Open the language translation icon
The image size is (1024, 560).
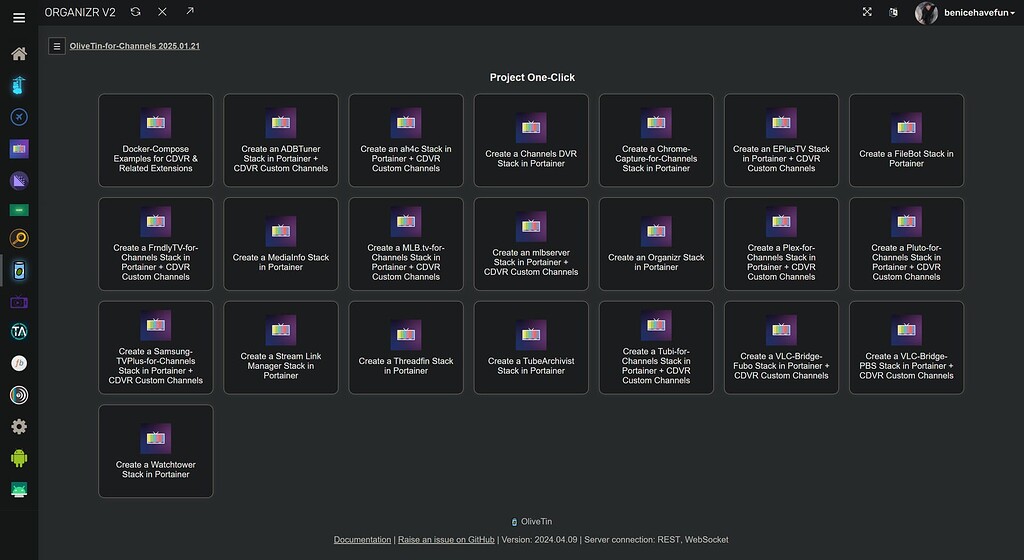coord(894,12)
